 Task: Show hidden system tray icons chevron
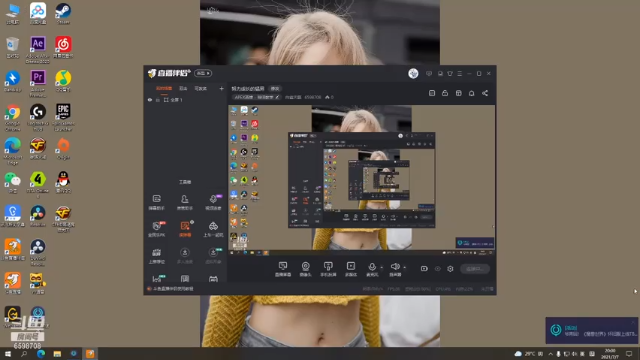coord(550,354)
